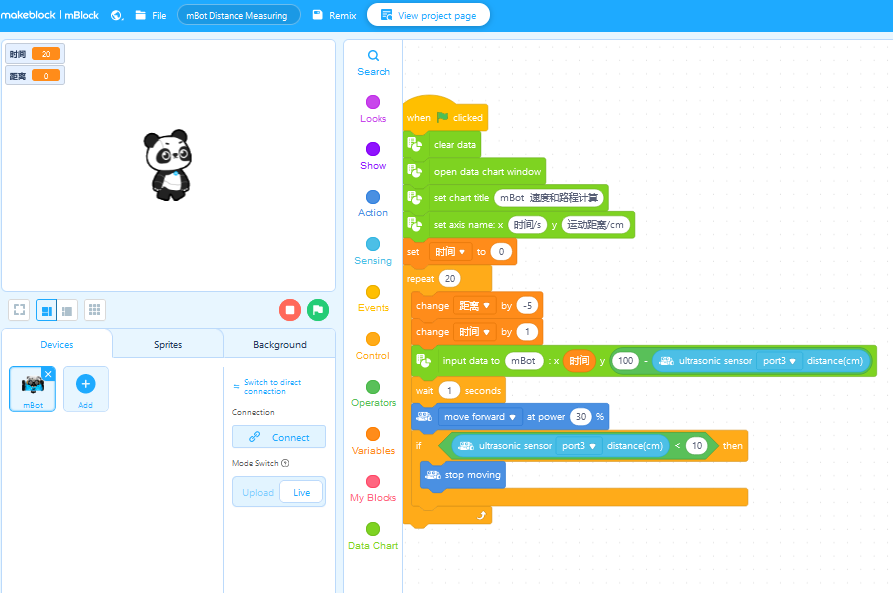Add a new device
The image size is (893, 593).
(x=85, y=388)
